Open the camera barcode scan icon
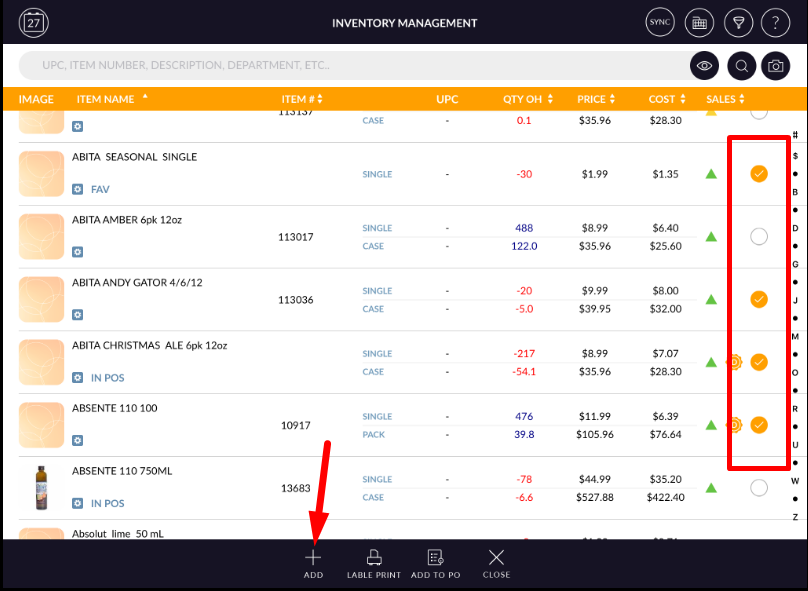This screenshot has width=808, height=591. coord(775,66)
